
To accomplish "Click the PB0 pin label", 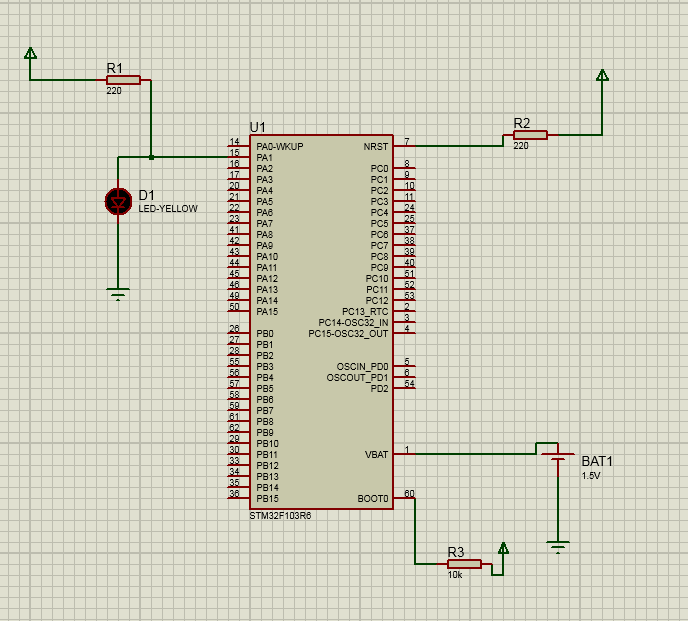I will 265,334.
